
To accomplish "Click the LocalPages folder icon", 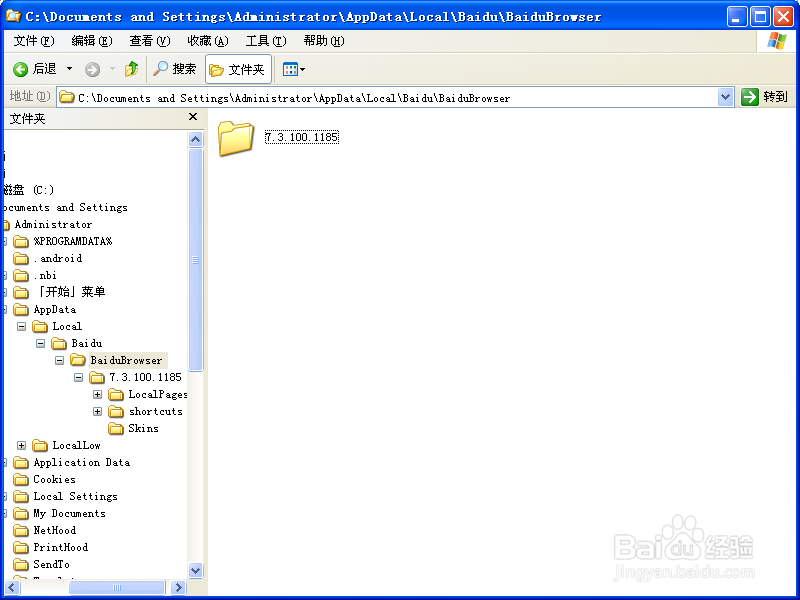I will click(116, 394).
